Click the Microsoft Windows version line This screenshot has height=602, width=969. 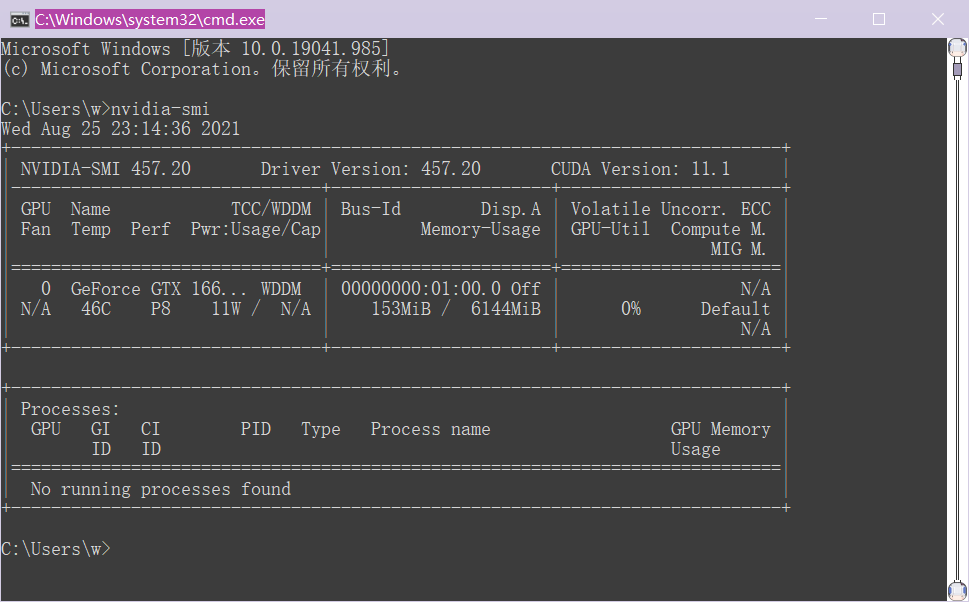click(195, 48)
